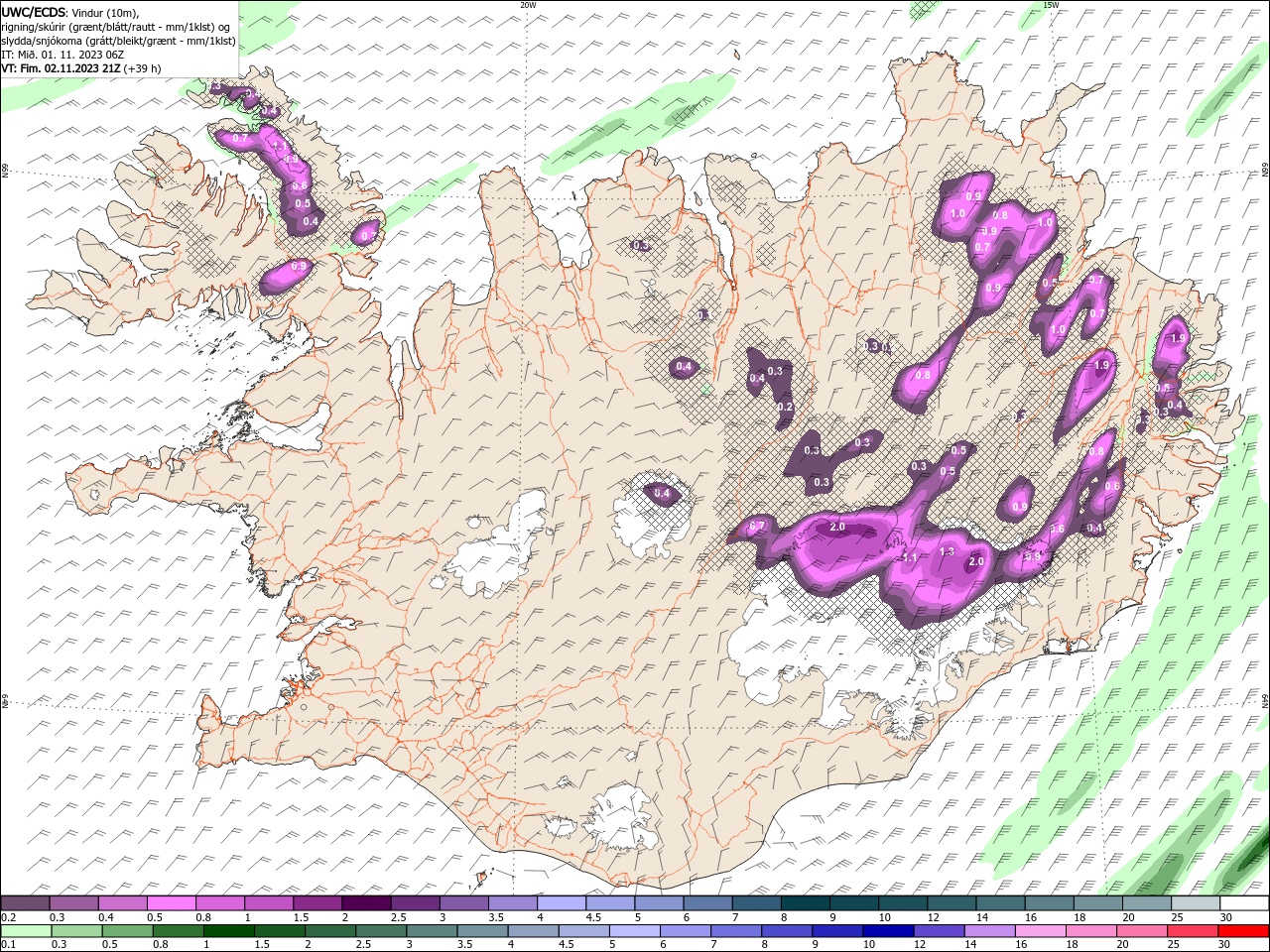Select the red-pink swatch above bottom-row label 25
Viewport: 1270px width, 952px height.
click(x=1192, y=931)
